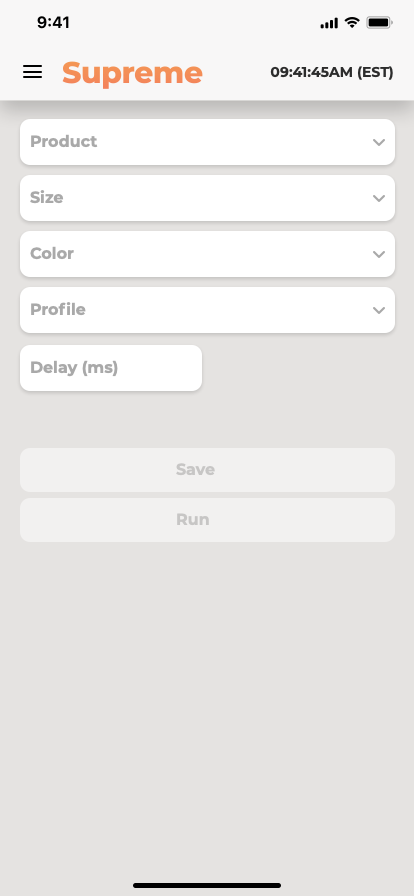Click the Product dropdown chevron arrow
The height and width of the screenshot is (896, 414).
(x=379, y=142)
